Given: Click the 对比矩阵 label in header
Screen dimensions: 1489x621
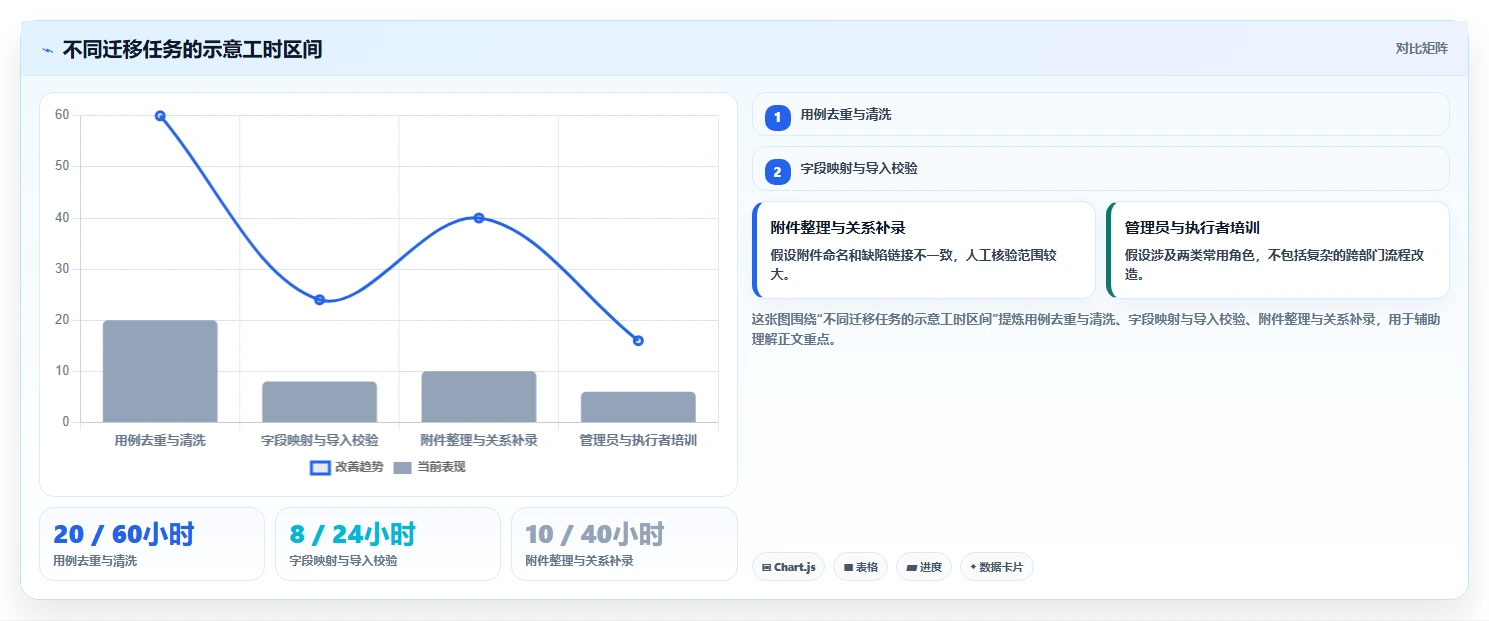Looking at the screenshot, I should (x=1421, y=49).
